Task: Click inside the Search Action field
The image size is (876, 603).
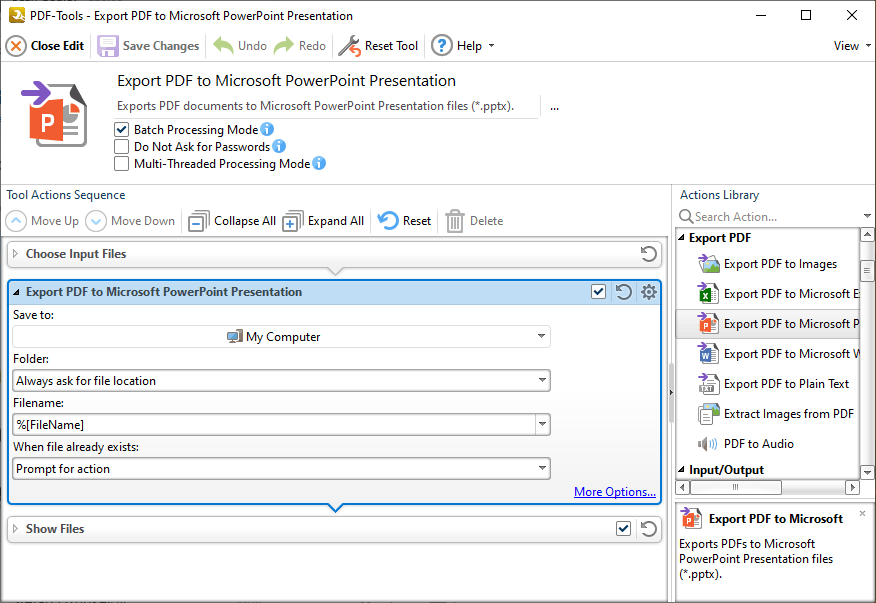Action: (760, 216)
